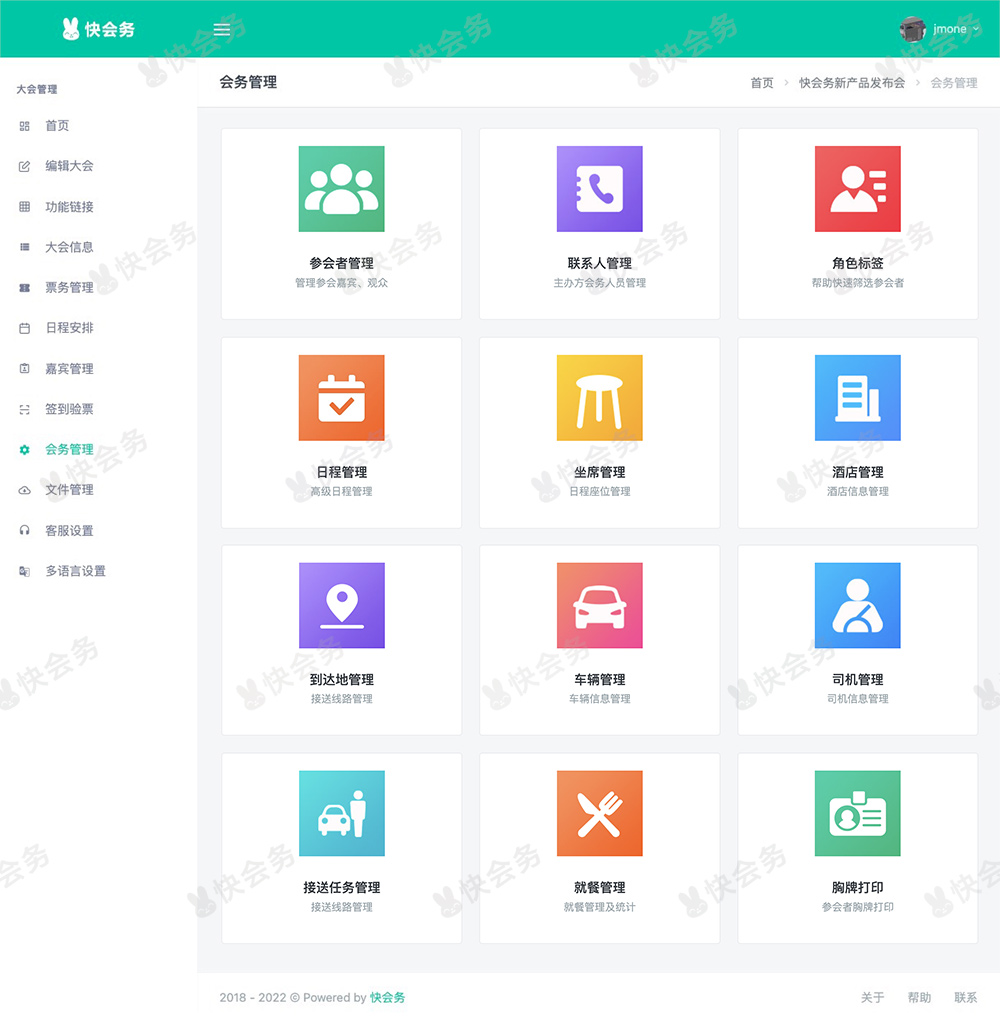Viewport: 1000px width, 1028px height.
Task: Open 签到验票 from the sidebar menu
Action: pos(66,408)
